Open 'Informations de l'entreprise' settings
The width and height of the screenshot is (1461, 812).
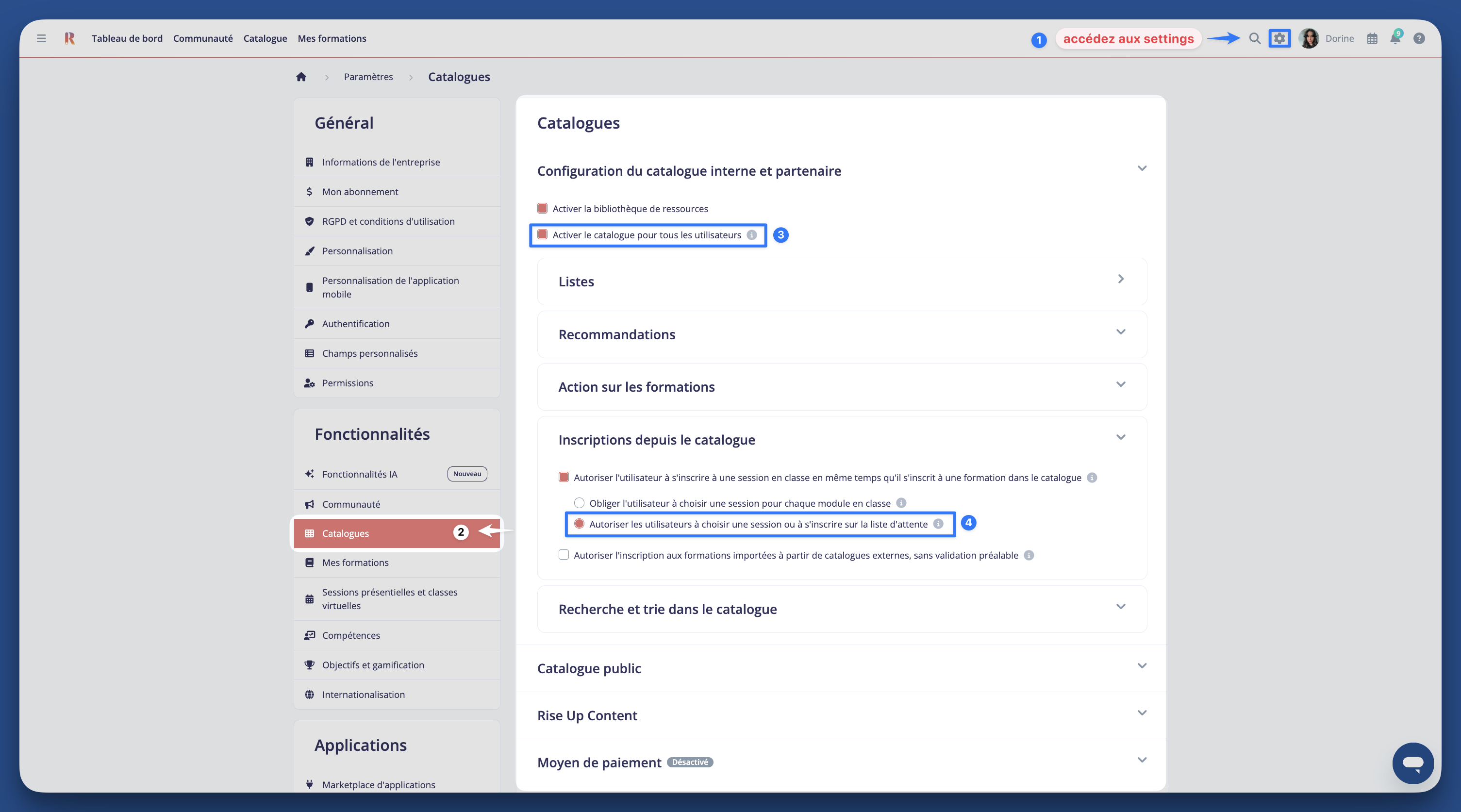coord(397,162)
